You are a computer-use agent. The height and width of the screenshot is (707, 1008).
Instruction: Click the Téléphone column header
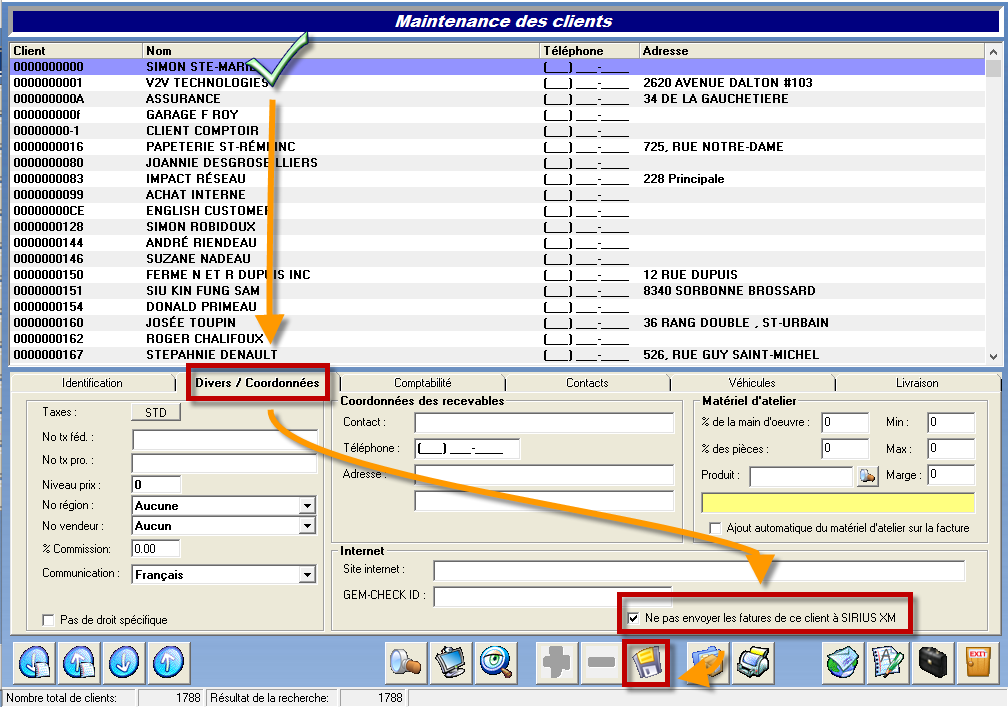[589, 51]
